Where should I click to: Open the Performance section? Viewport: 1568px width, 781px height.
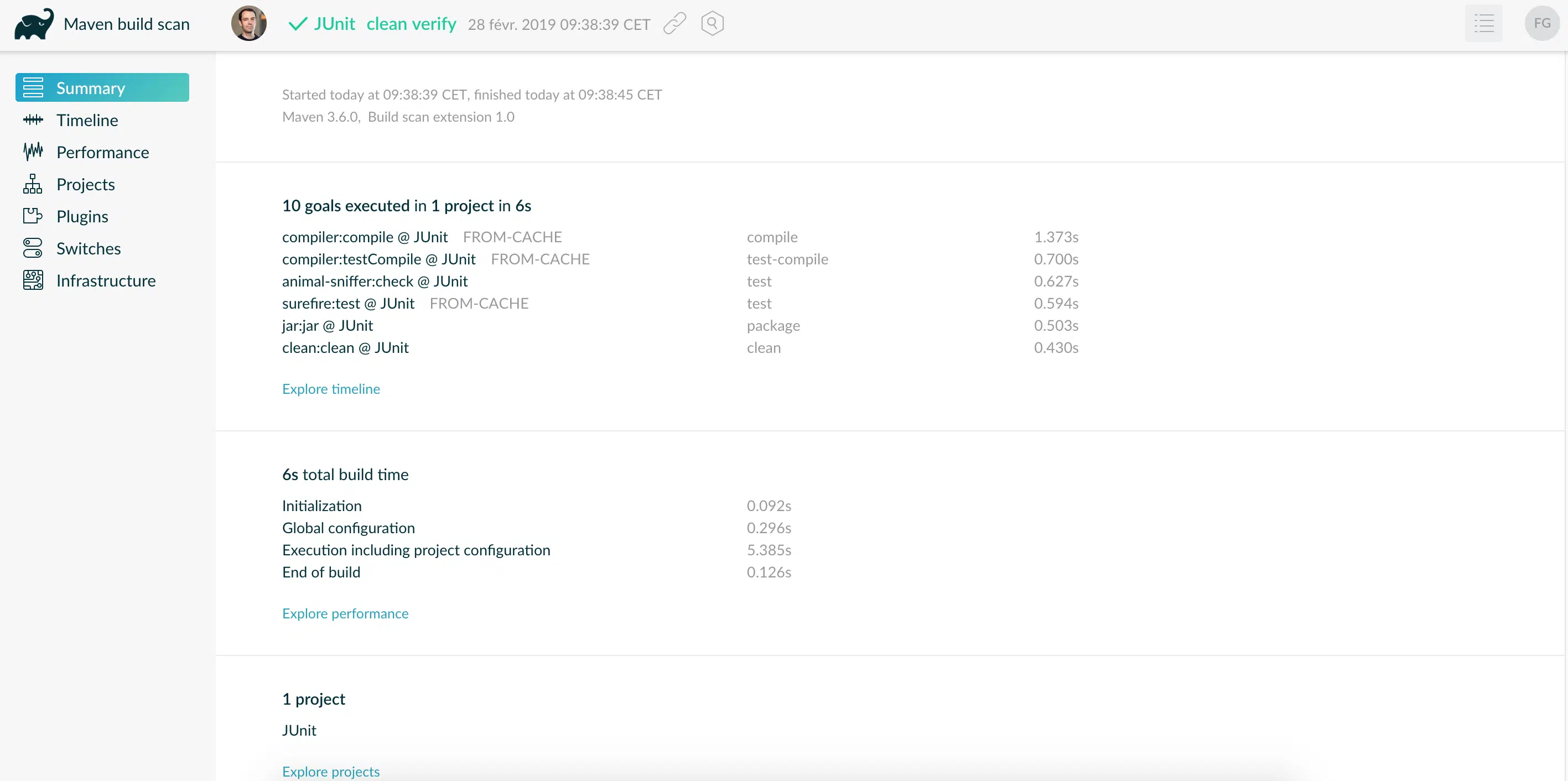[x=102, y=152]
